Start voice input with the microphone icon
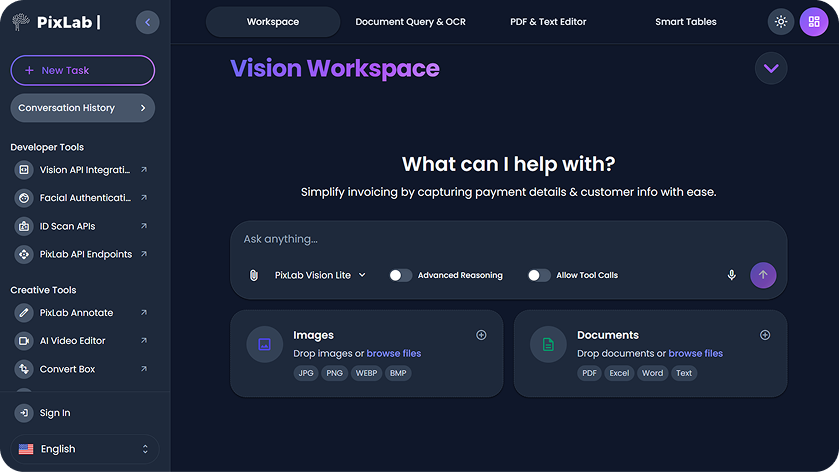839x472 pixels. [731, 275]
